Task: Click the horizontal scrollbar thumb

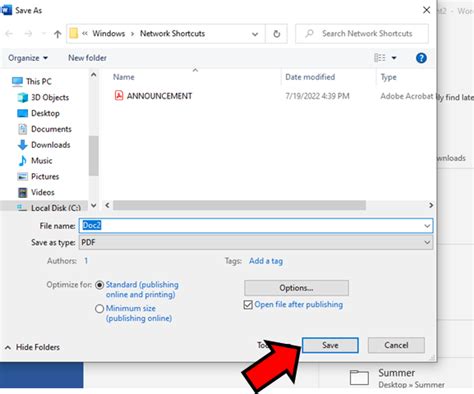Action: 239,205
